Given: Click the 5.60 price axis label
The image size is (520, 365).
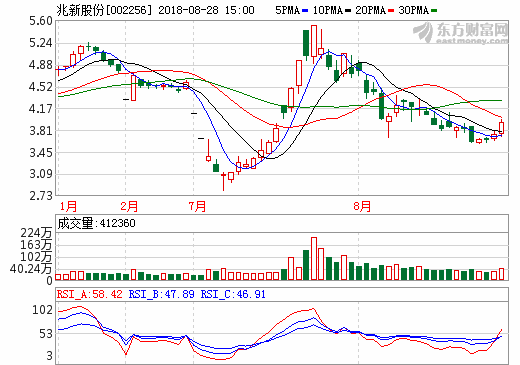Looking at the screenshot, I should (x=41, y=21).
